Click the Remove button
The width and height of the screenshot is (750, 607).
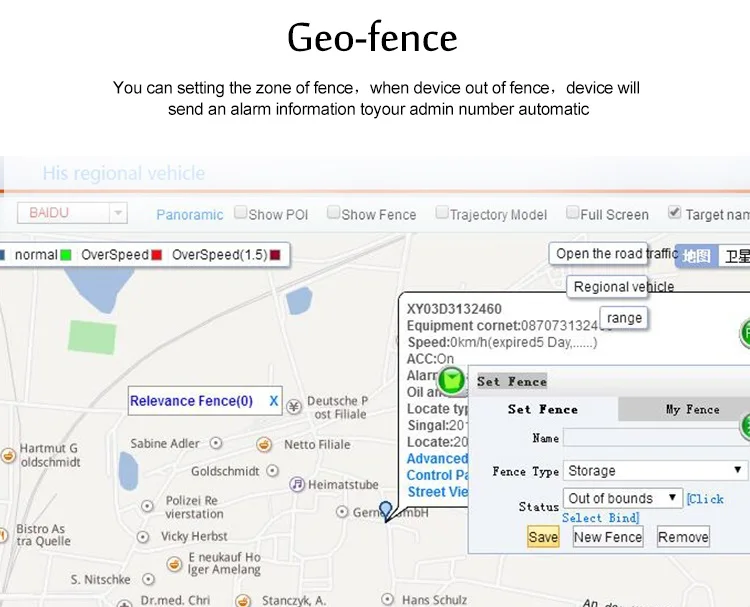683,537
